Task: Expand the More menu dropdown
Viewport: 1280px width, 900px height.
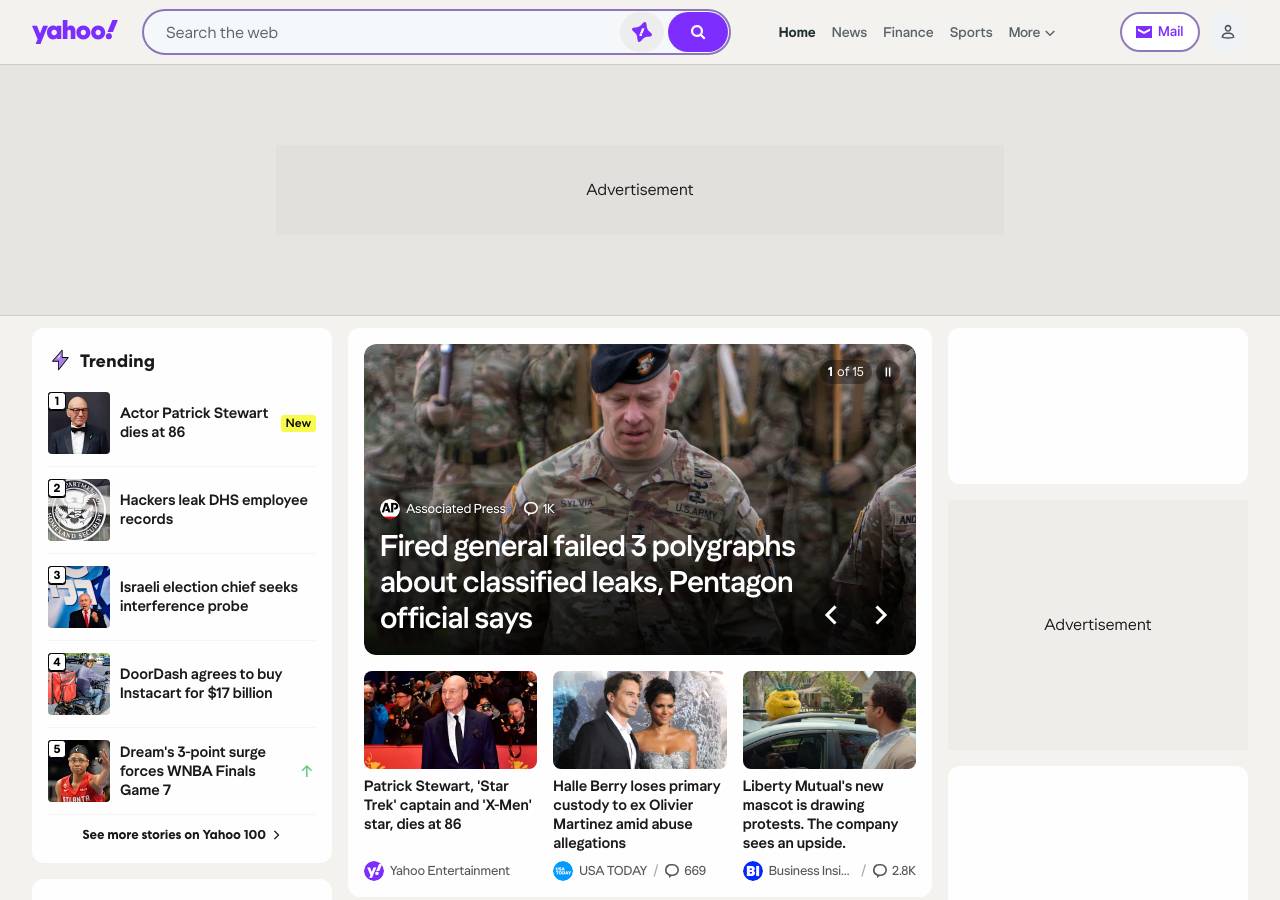Action: tap(1031, 32)
